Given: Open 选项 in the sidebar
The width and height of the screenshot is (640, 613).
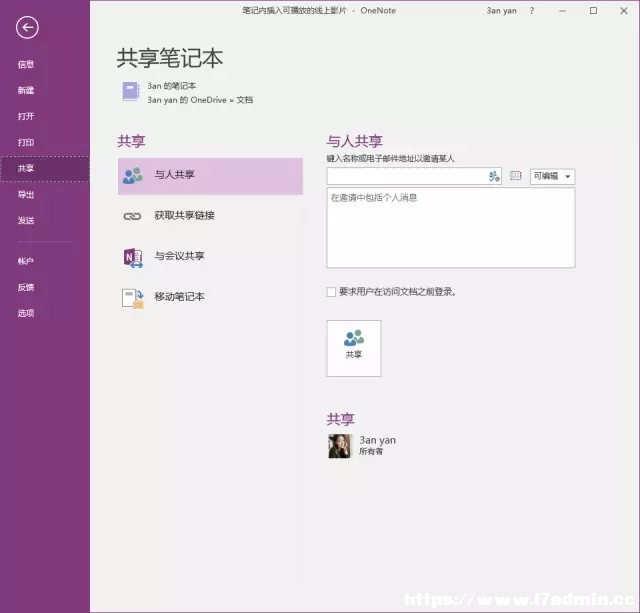Looking at the screenshot, I should pos(26,313).
